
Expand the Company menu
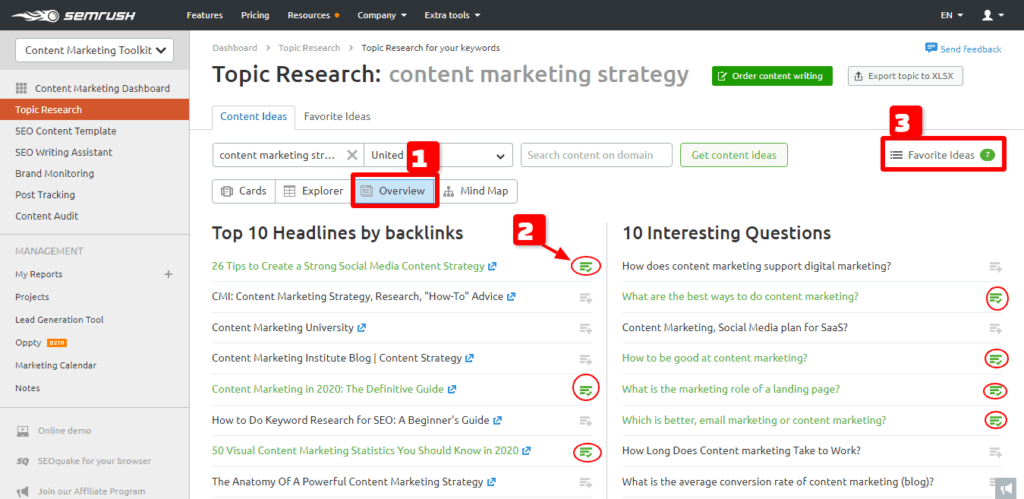click(x=382, y=15)
